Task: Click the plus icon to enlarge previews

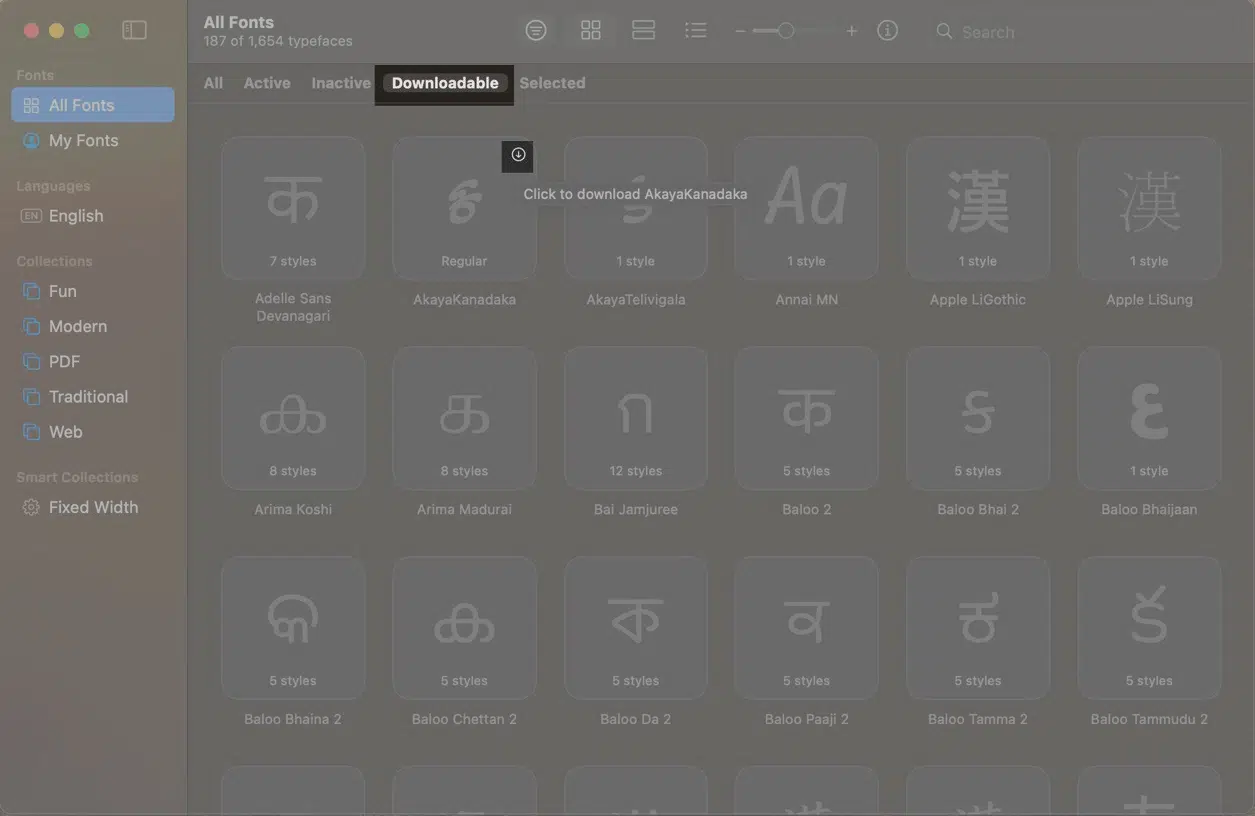Action: tap(852, 31)
